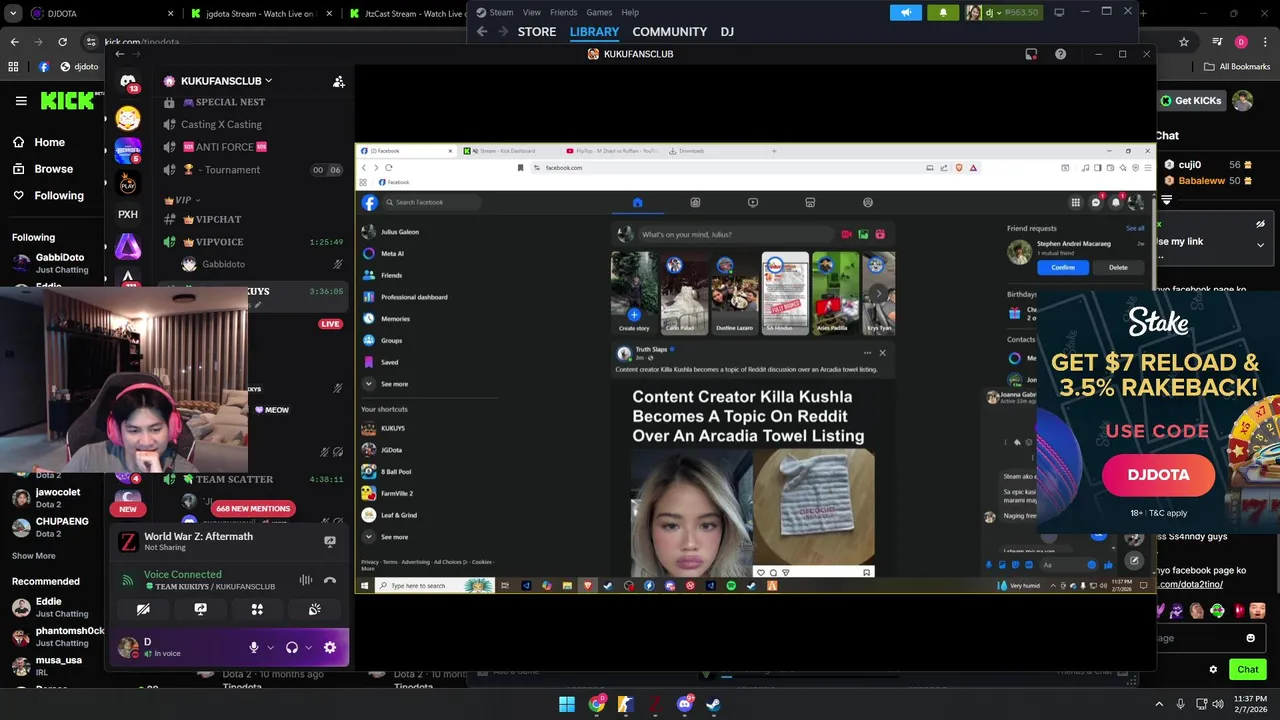
Task: Open Discord user settings gear
Action: click(x=330, y=647)
